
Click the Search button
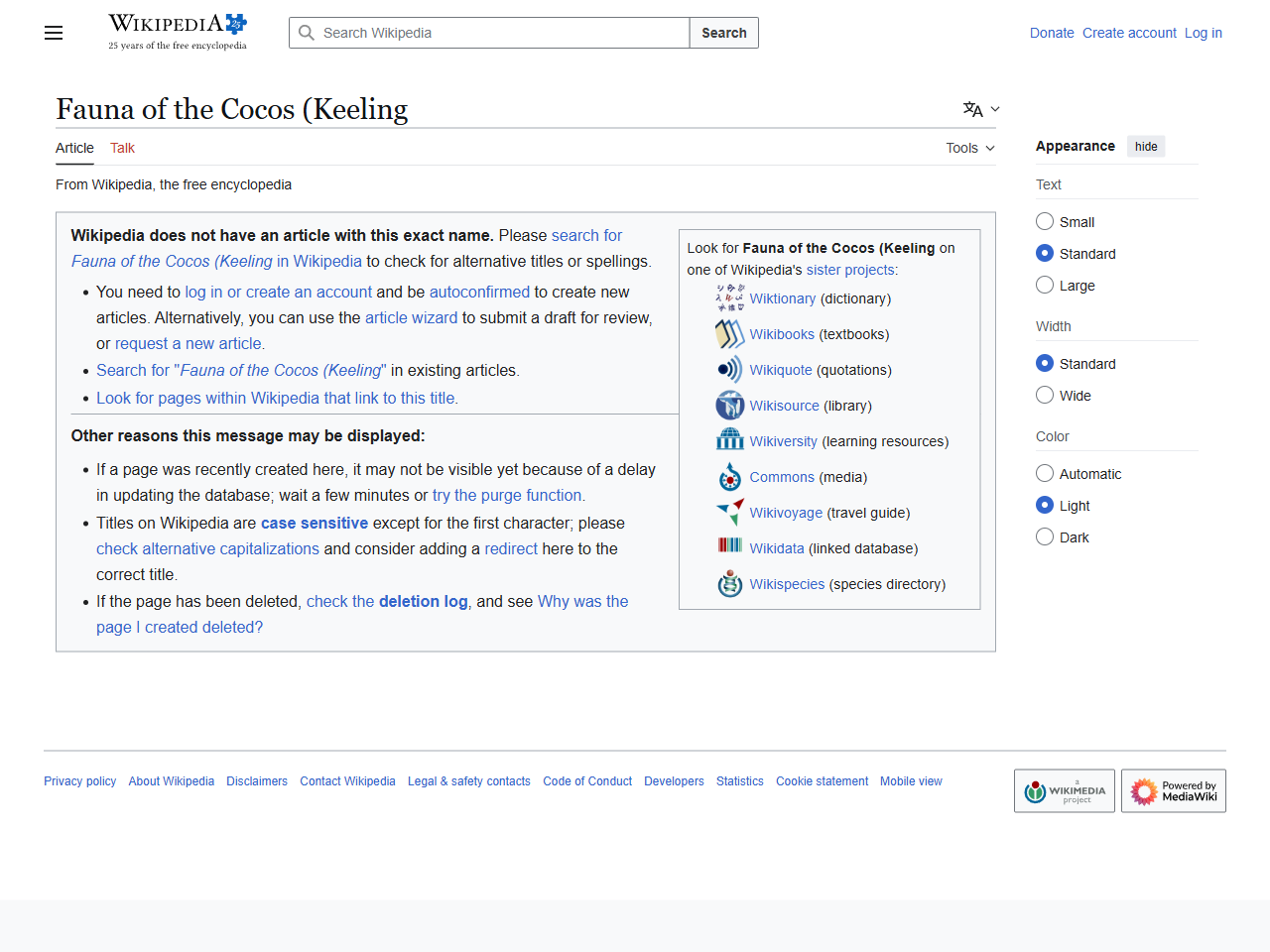(724, 33)
